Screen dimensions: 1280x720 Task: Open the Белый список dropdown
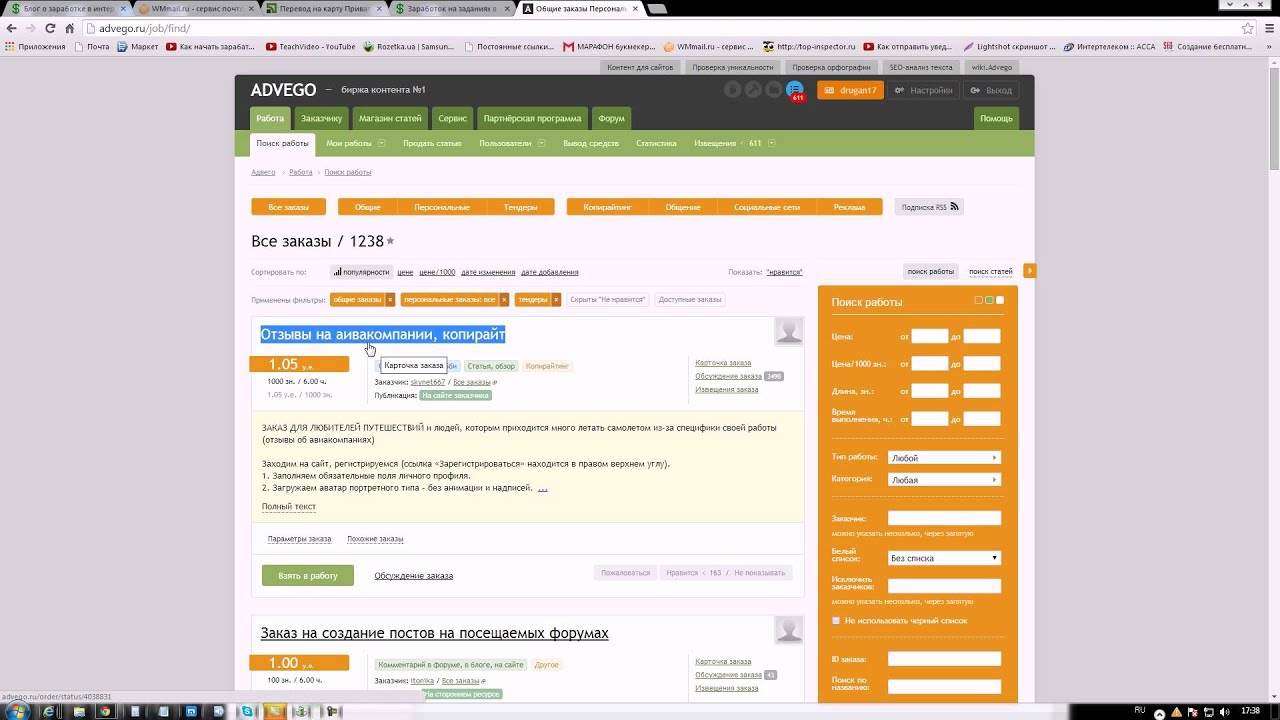944,558
